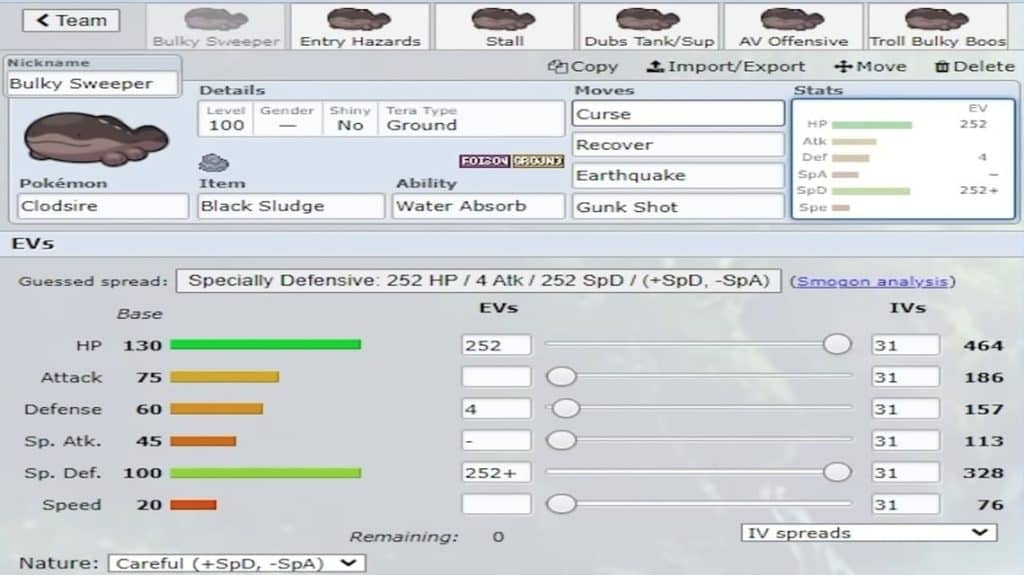
Task: Click the HP EVs input field
Action: point(496,345)
